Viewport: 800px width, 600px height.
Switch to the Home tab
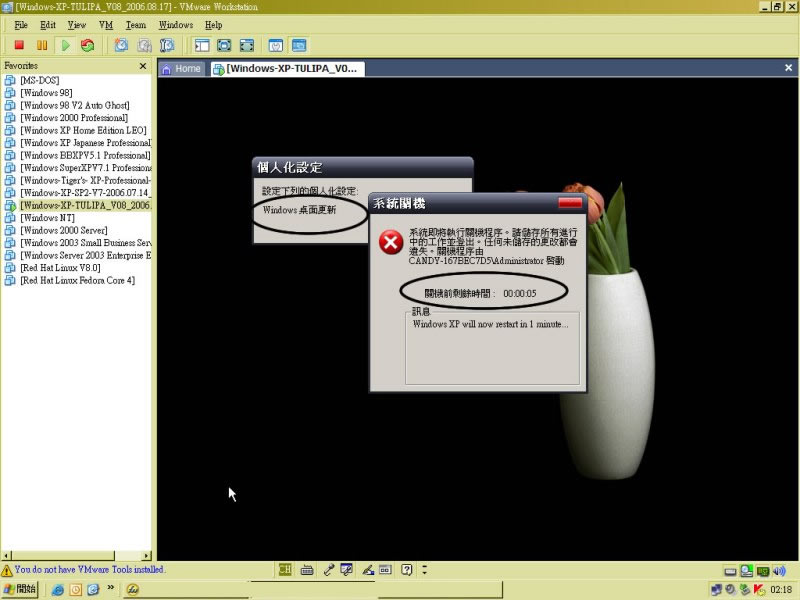click(182, 69)
